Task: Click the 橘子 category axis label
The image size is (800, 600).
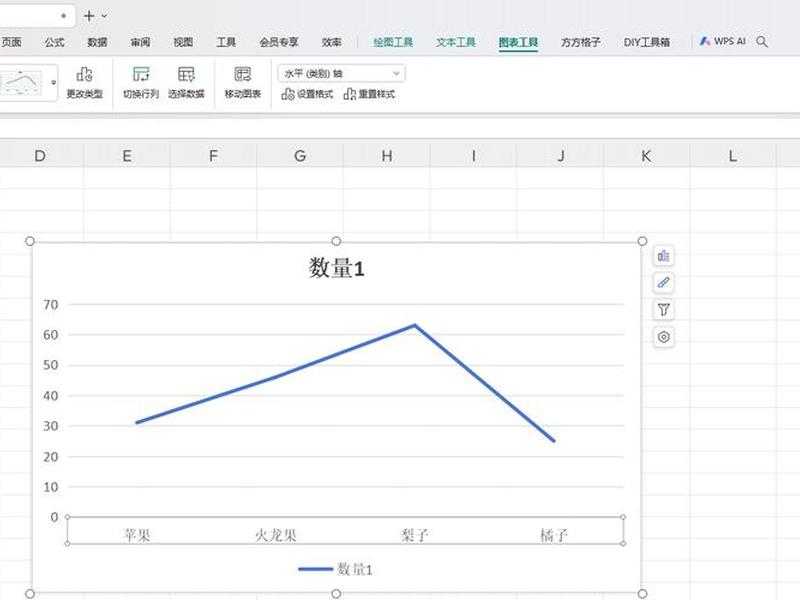Action: click(x=554, y=535)
